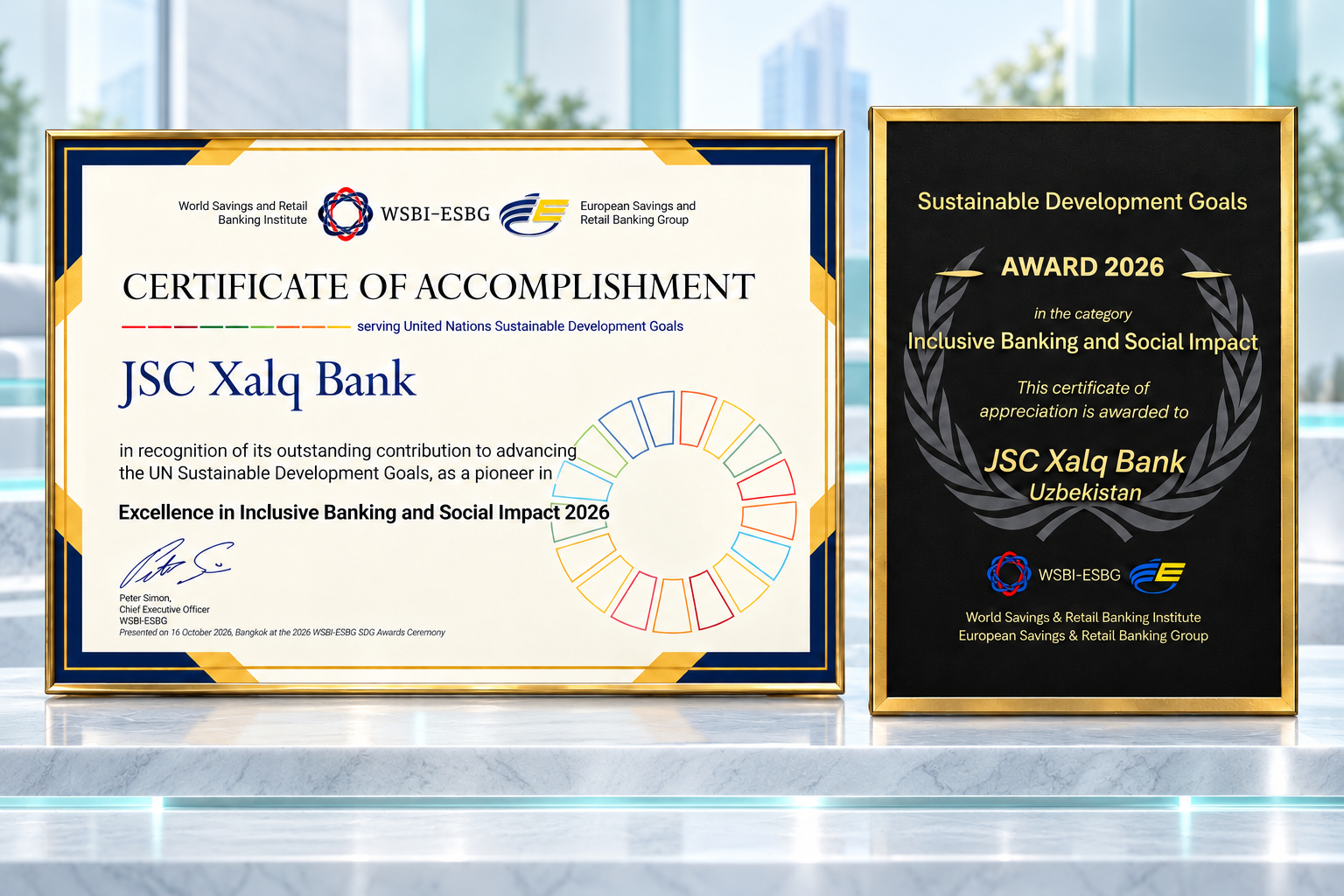
Task: Click "European Savings & Retail Banking Group" on plaque
Action: coord(1083,636)
